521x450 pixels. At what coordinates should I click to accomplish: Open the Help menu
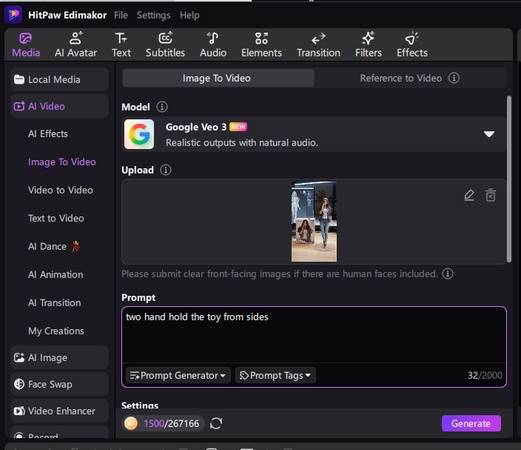[x=190, y=15]
